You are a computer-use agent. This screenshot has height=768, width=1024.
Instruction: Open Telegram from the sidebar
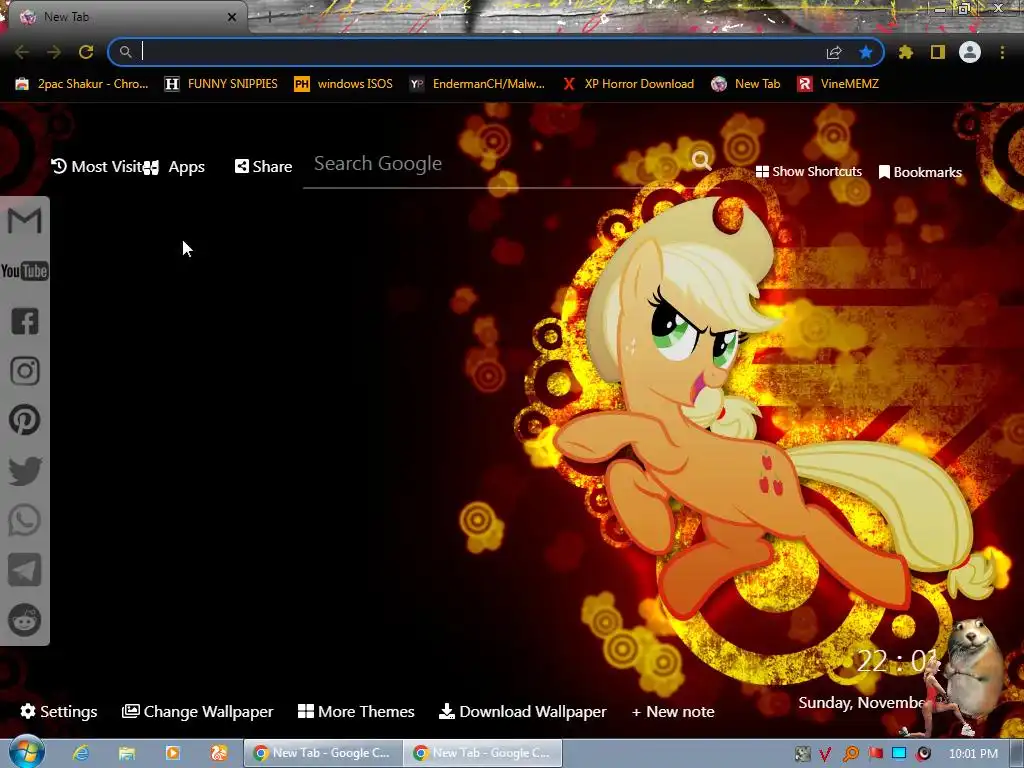tap(25, 570)
